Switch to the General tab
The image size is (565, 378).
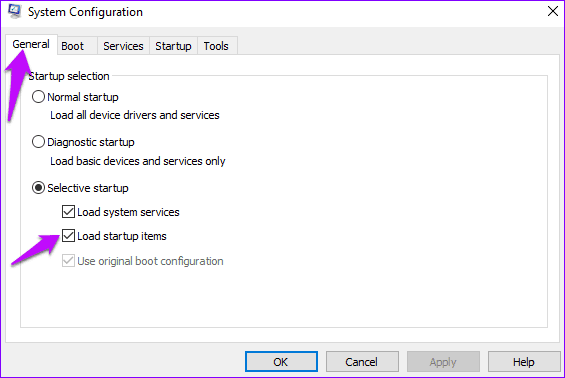click(x=31, y=44)
